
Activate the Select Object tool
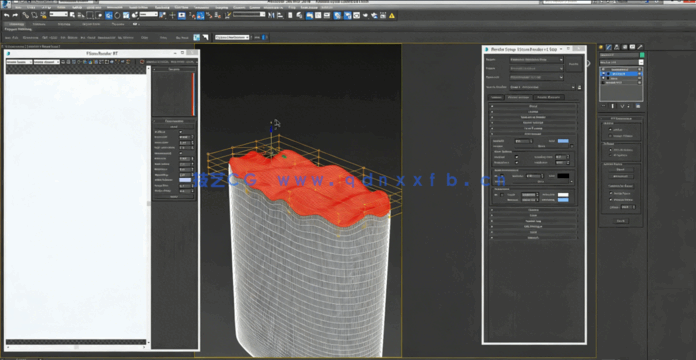73,15
